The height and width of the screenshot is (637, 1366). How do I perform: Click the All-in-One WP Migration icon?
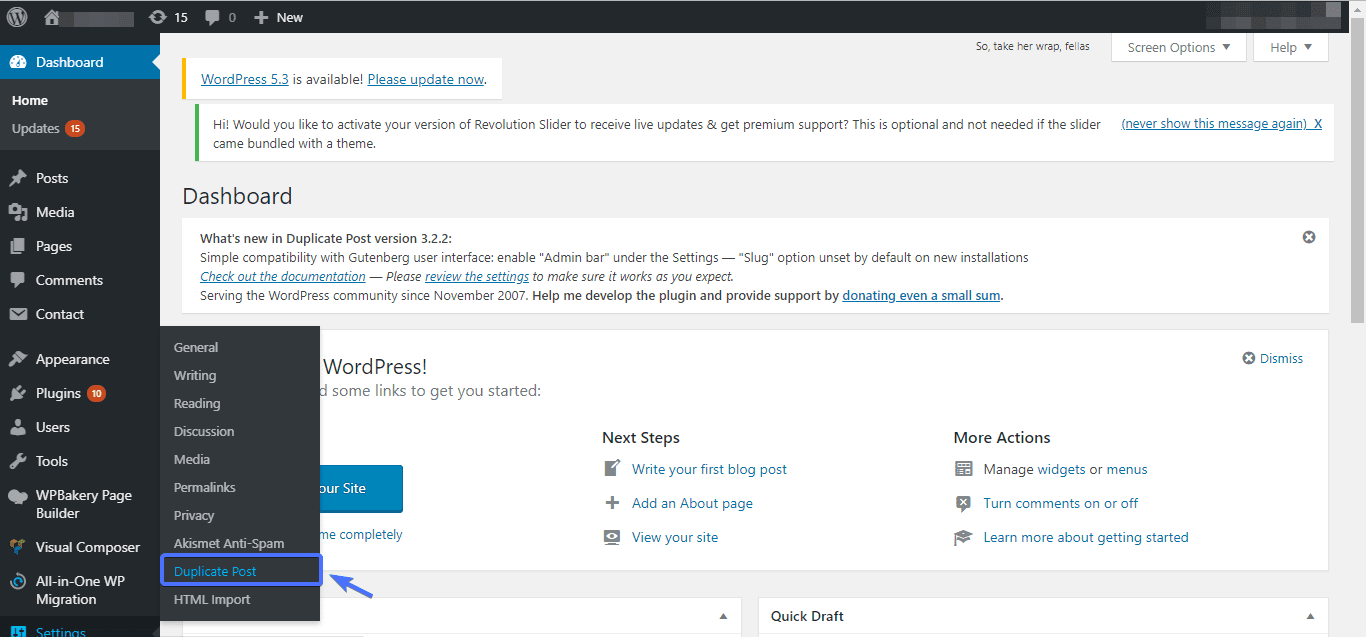(18, 582)
